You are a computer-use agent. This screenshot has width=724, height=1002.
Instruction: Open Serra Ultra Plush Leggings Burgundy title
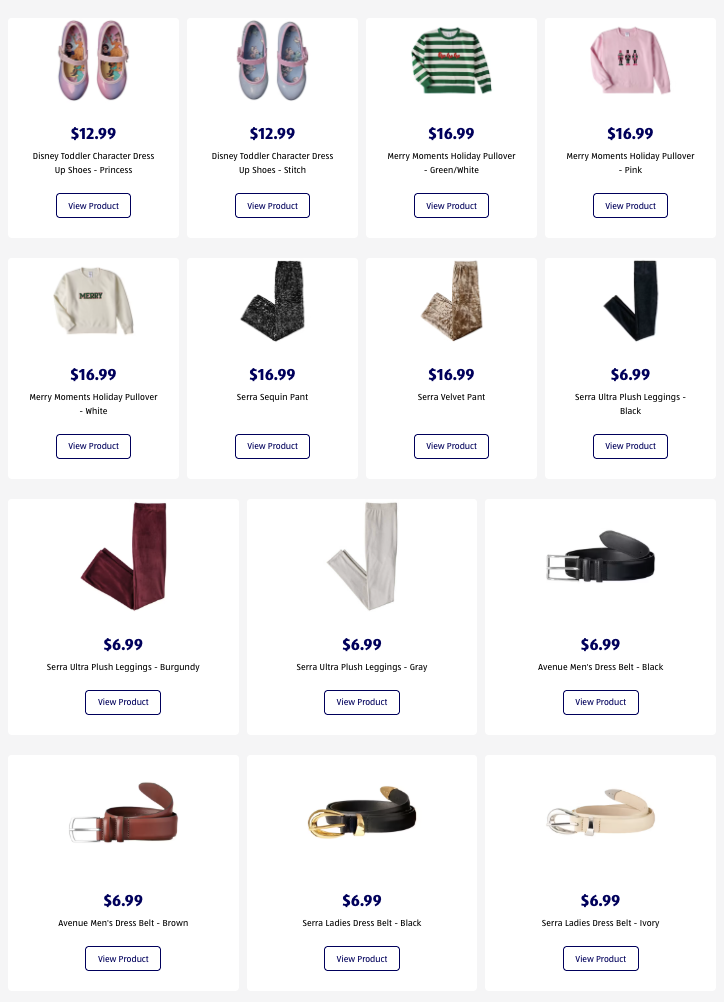point(123,667)
